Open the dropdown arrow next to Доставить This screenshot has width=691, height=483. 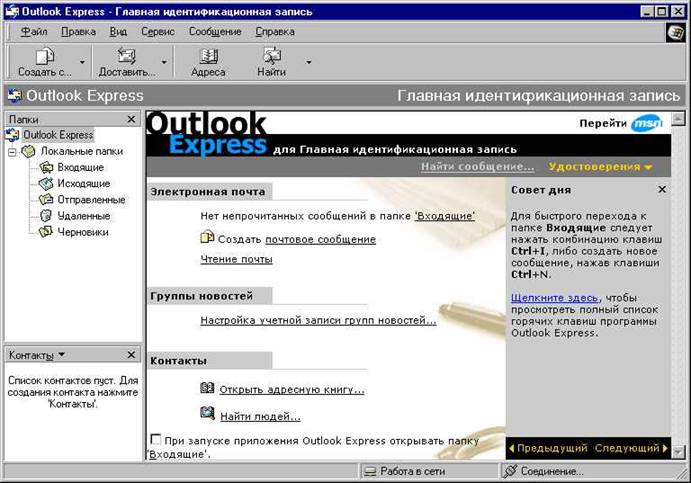coord(164,62)
